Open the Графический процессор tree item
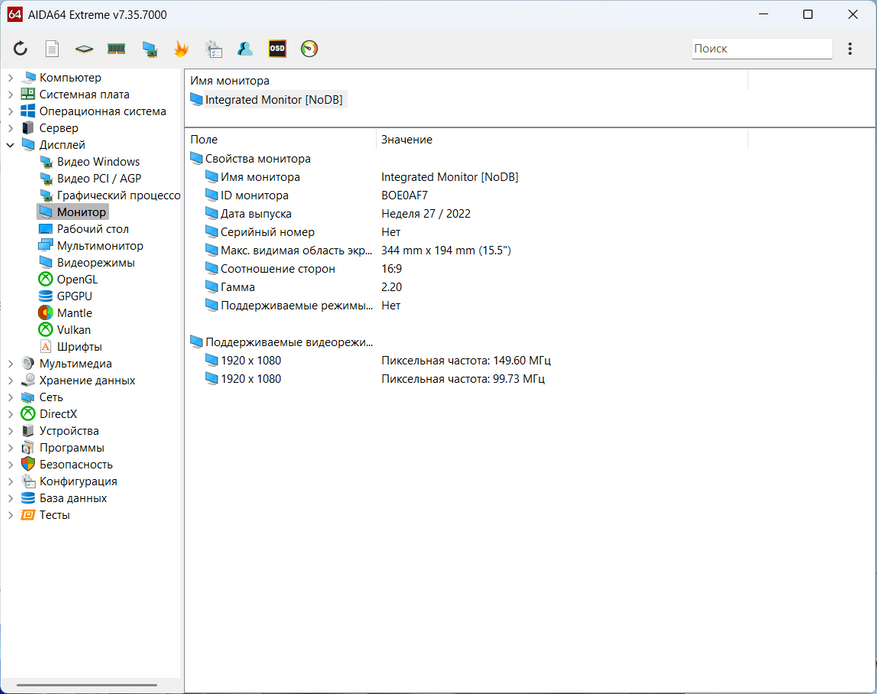 [x=117, y=196]
